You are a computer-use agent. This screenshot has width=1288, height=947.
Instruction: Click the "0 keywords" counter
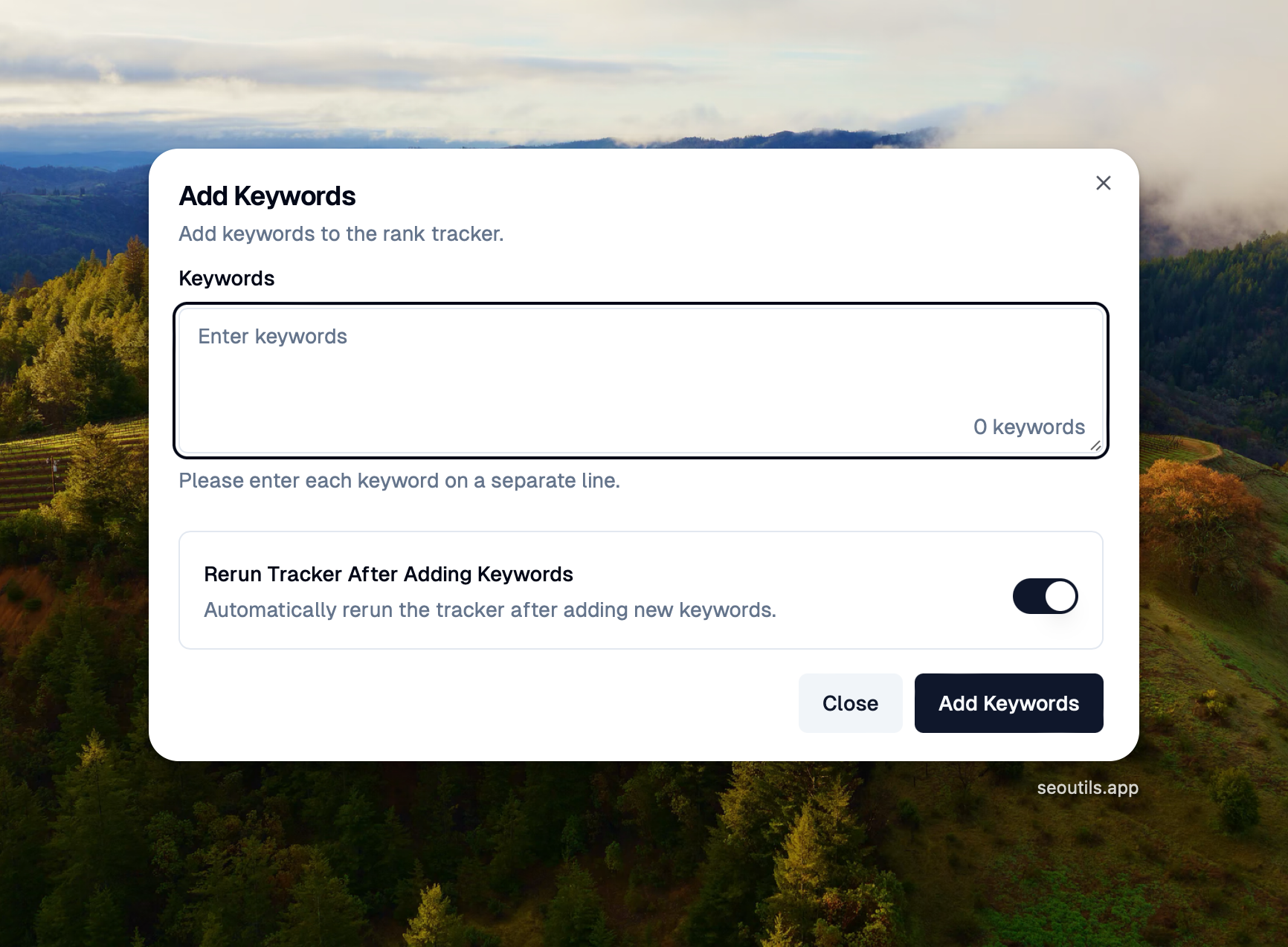(x=1029, y=427)
